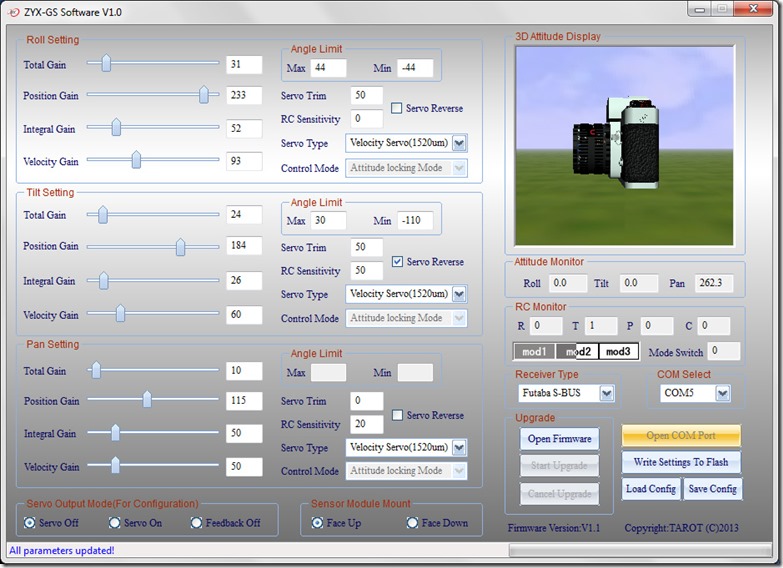Select the mod1 mode tab
The height and width of the screenshot is (568, 783).
click(x=534, y=352)
